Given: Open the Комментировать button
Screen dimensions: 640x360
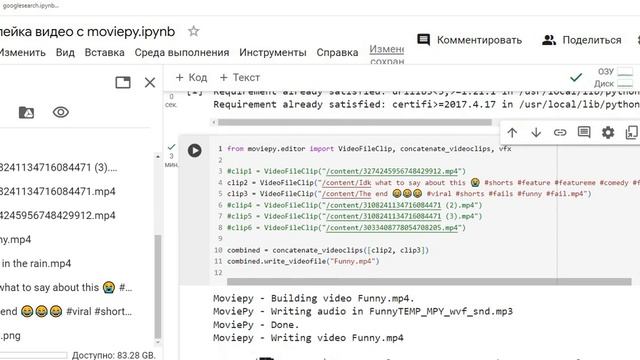Looking at the screenshot, I should pos(469,40).
